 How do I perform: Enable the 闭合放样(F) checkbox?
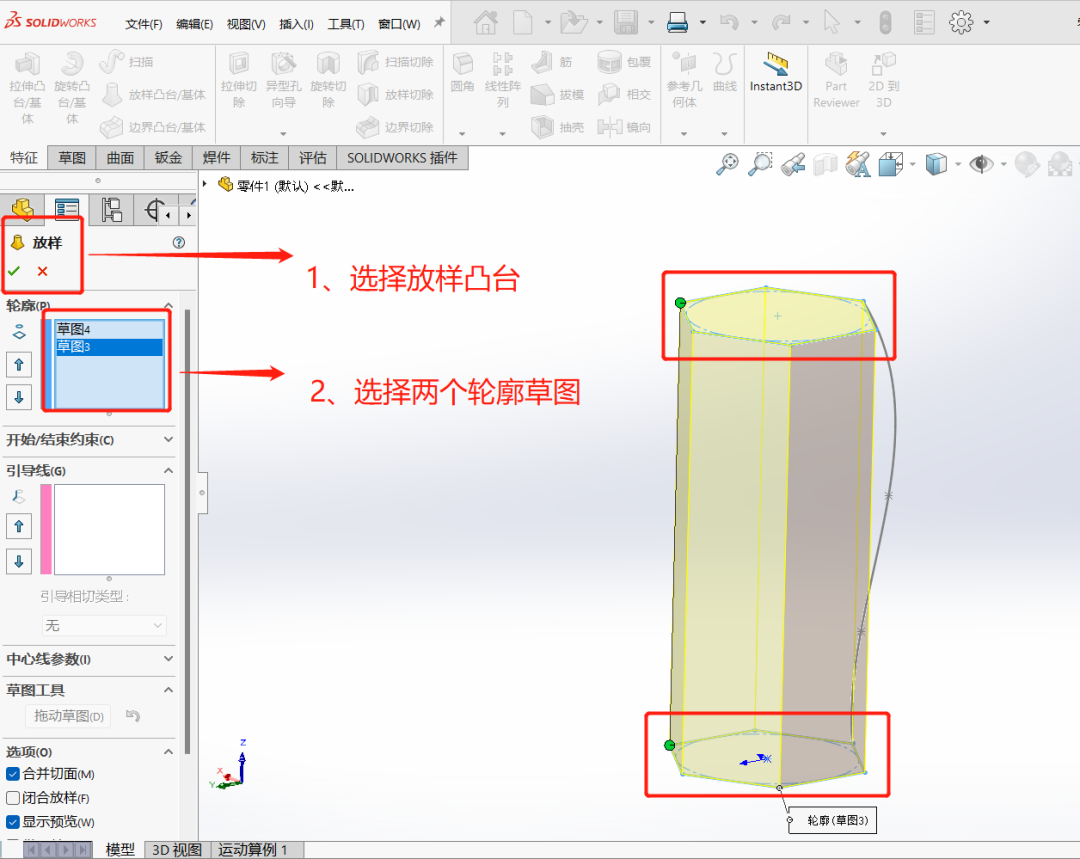click(x=12, y=798)
